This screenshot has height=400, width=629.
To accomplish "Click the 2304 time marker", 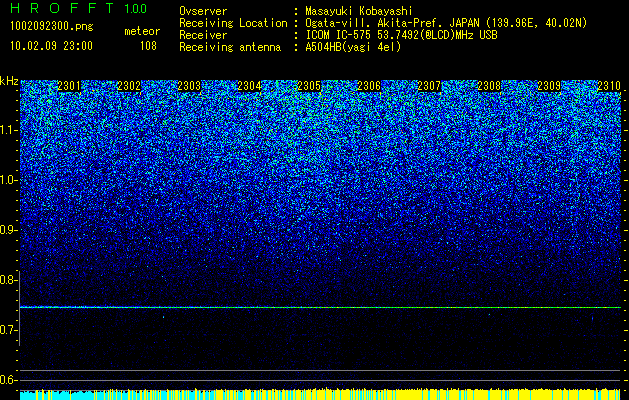I will coord(249,86).
